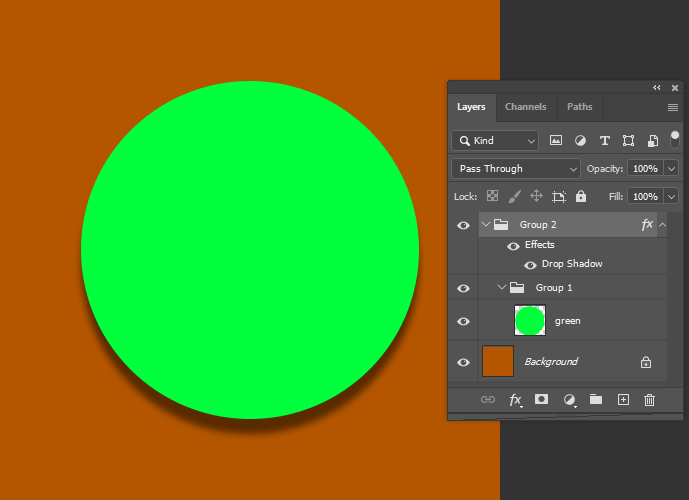Filter layers by pixel layers icon

coord(556,141)
